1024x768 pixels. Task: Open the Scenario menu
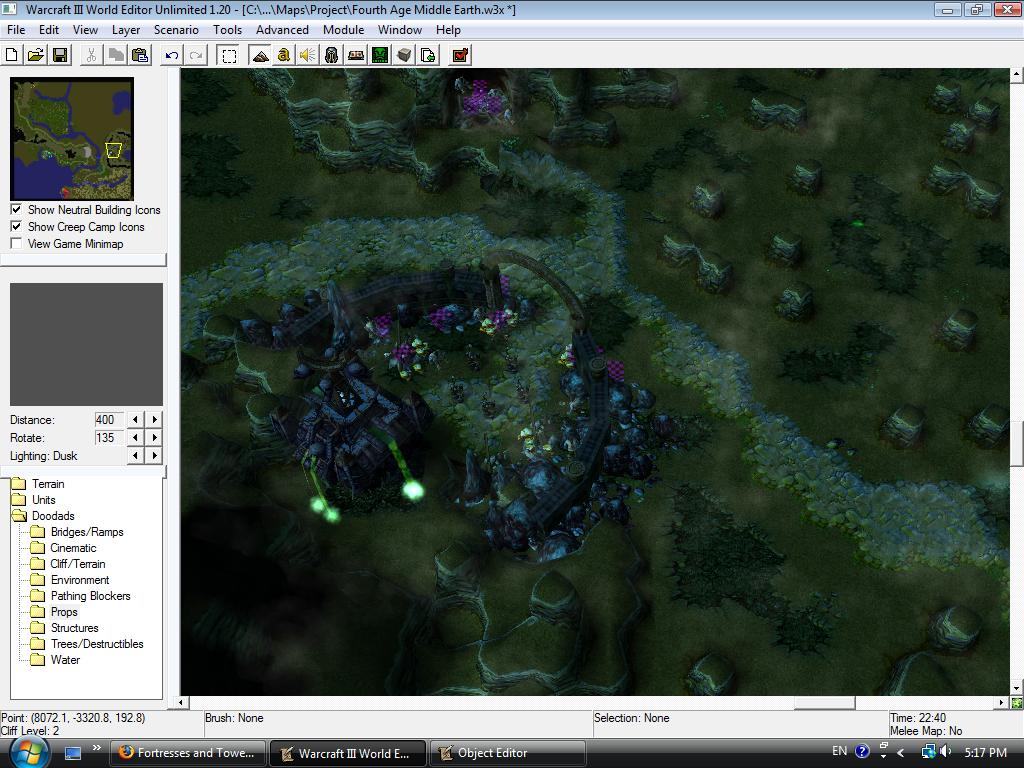tap(176, 29)
